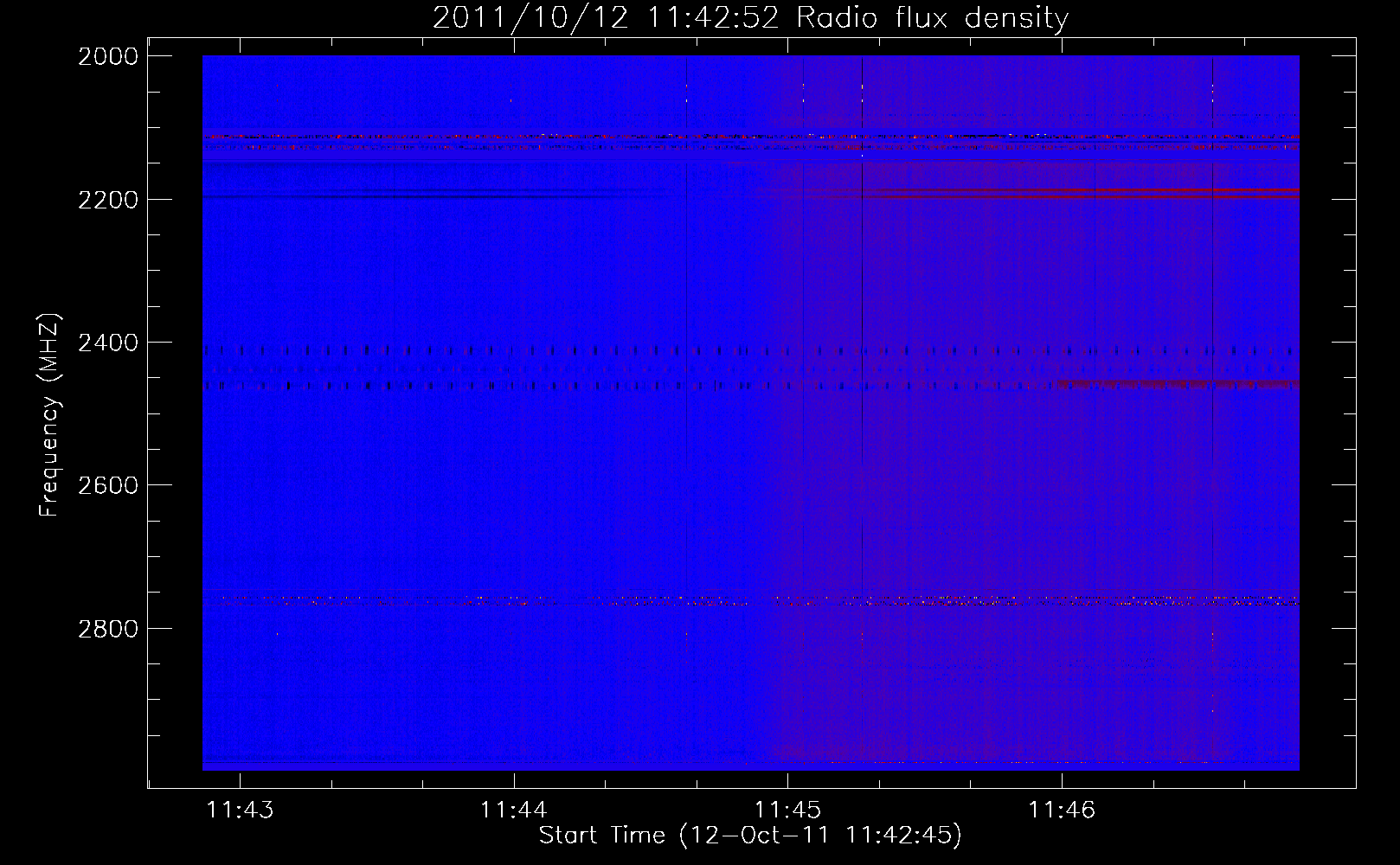The width and height of the screenshot is (1400, 865).
Task: Click the plot title "Radio flux density"
Action: click(933, 18)
